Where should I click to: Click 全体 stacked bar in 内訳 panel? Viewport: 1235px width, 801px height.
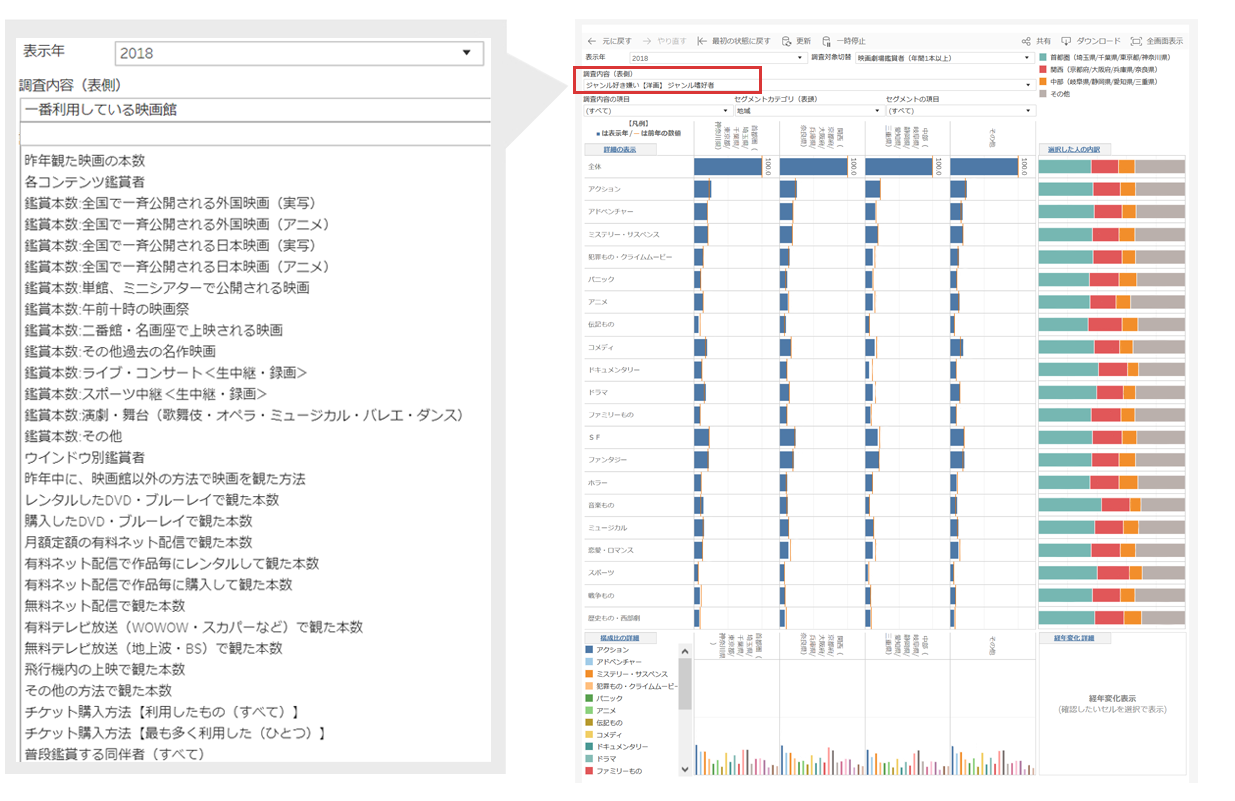(x=1112, y=166)
